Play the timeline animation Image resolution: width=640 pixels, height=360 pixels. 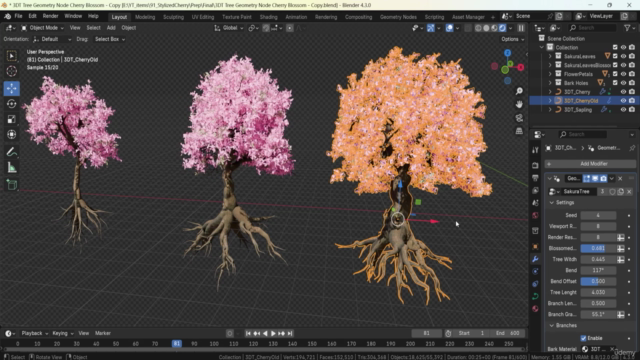(x=273, y=333)
